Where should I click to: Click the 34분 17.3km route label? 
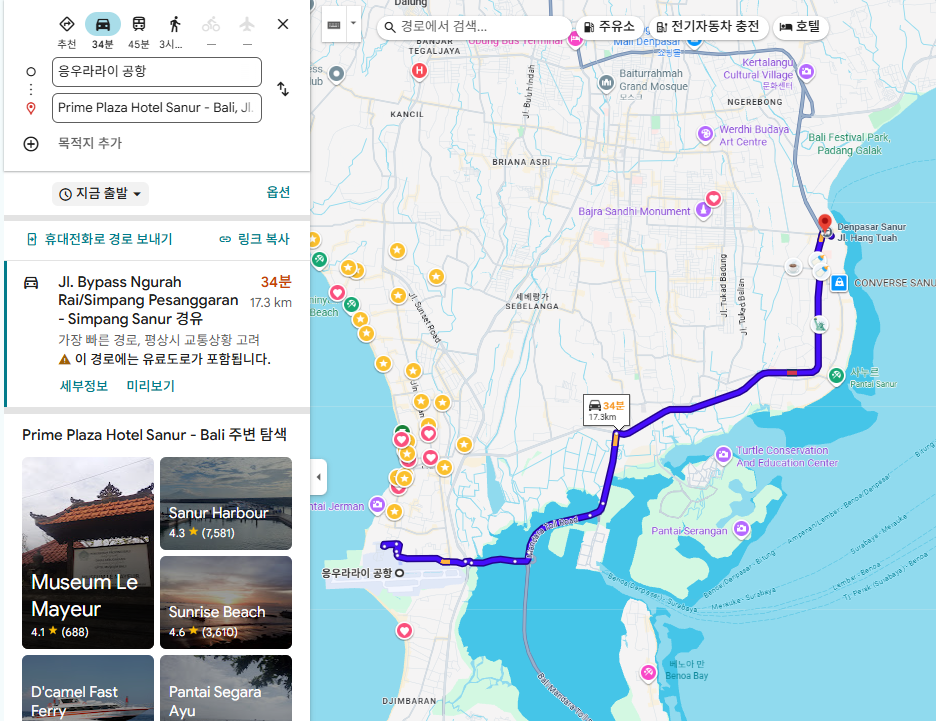(x=606, y=410)
